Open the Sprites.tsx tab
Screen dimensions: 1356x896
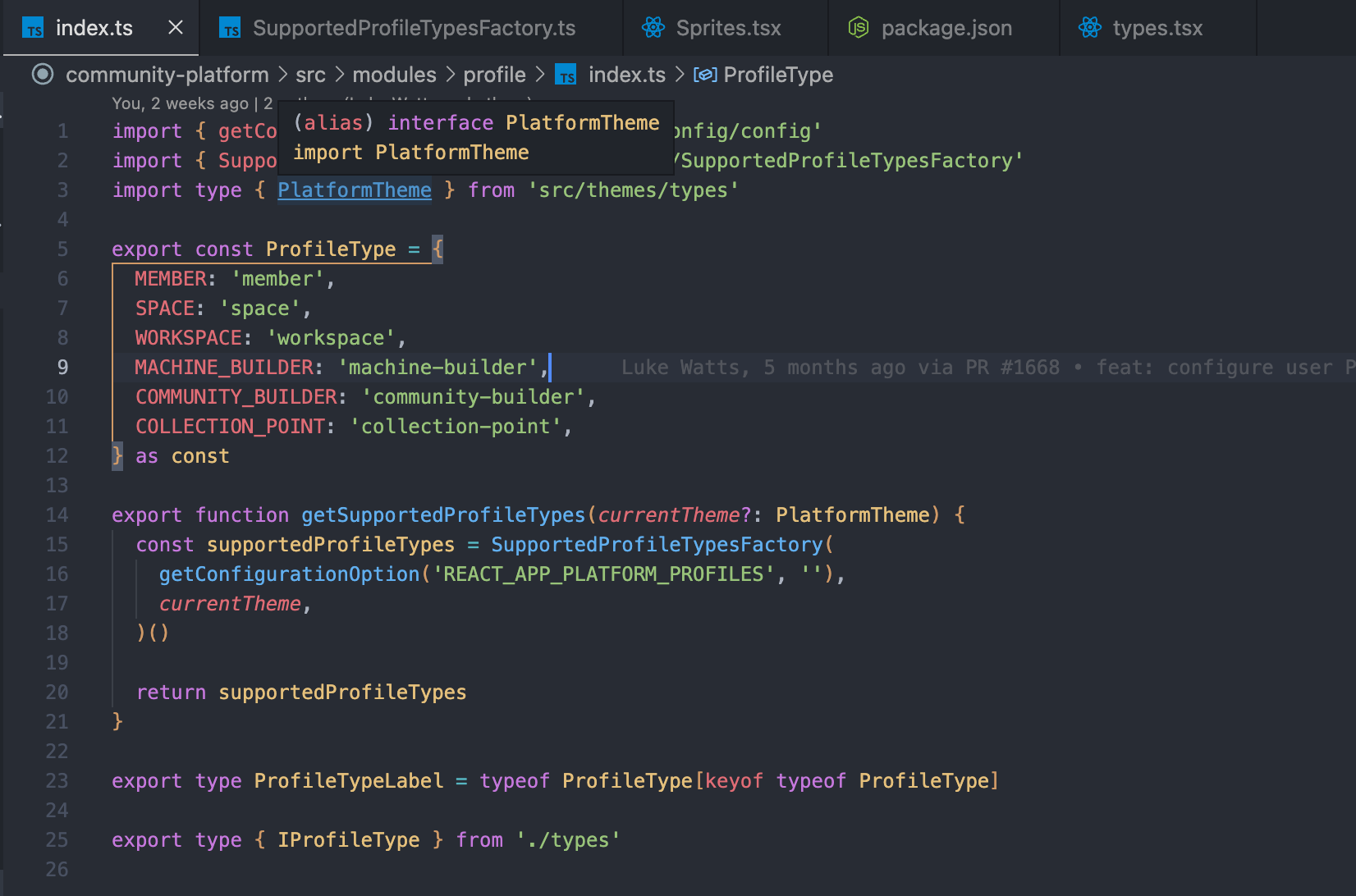click(x=726, y=28)
